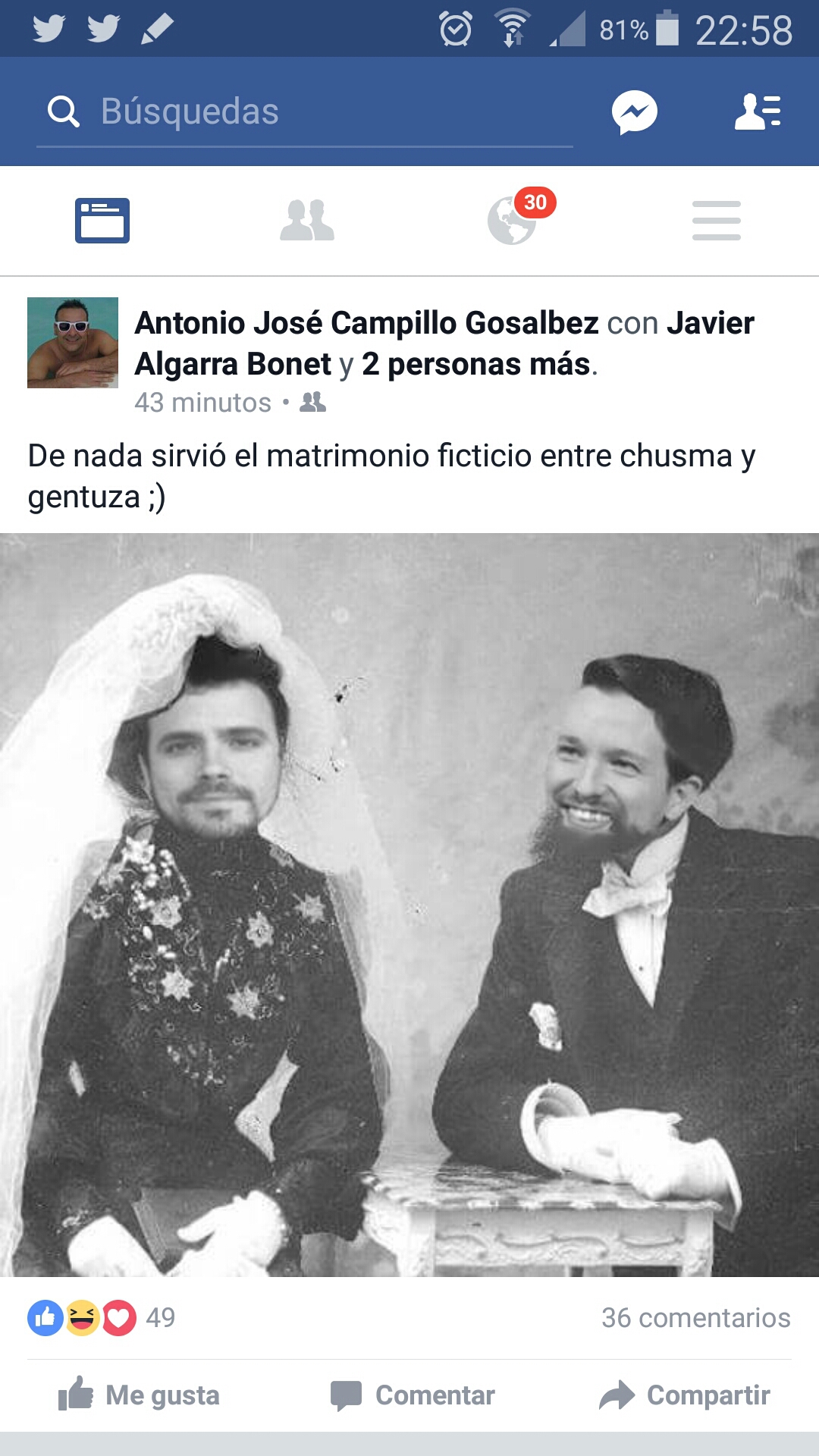
Task: Tap the Comentar button
Action: point(413,1395)
